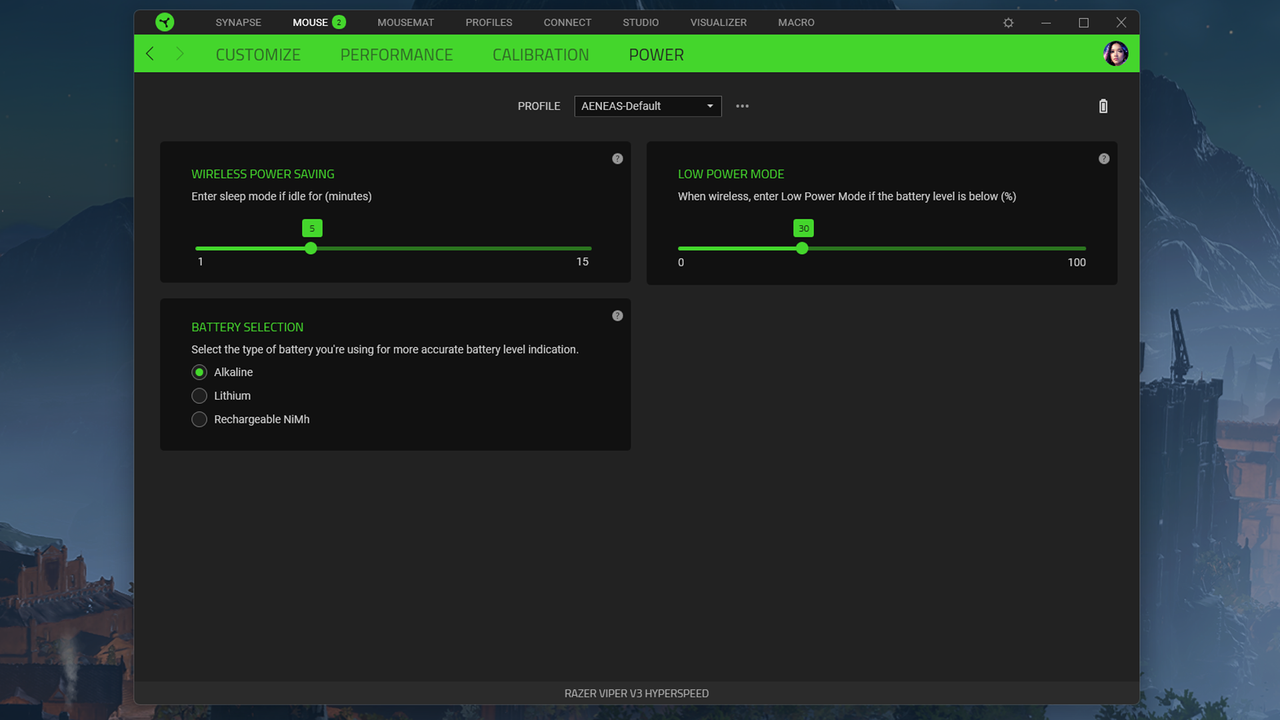1280x720 pixels.
Task: Open profile options three-dot menu
Action: point(742,106)
